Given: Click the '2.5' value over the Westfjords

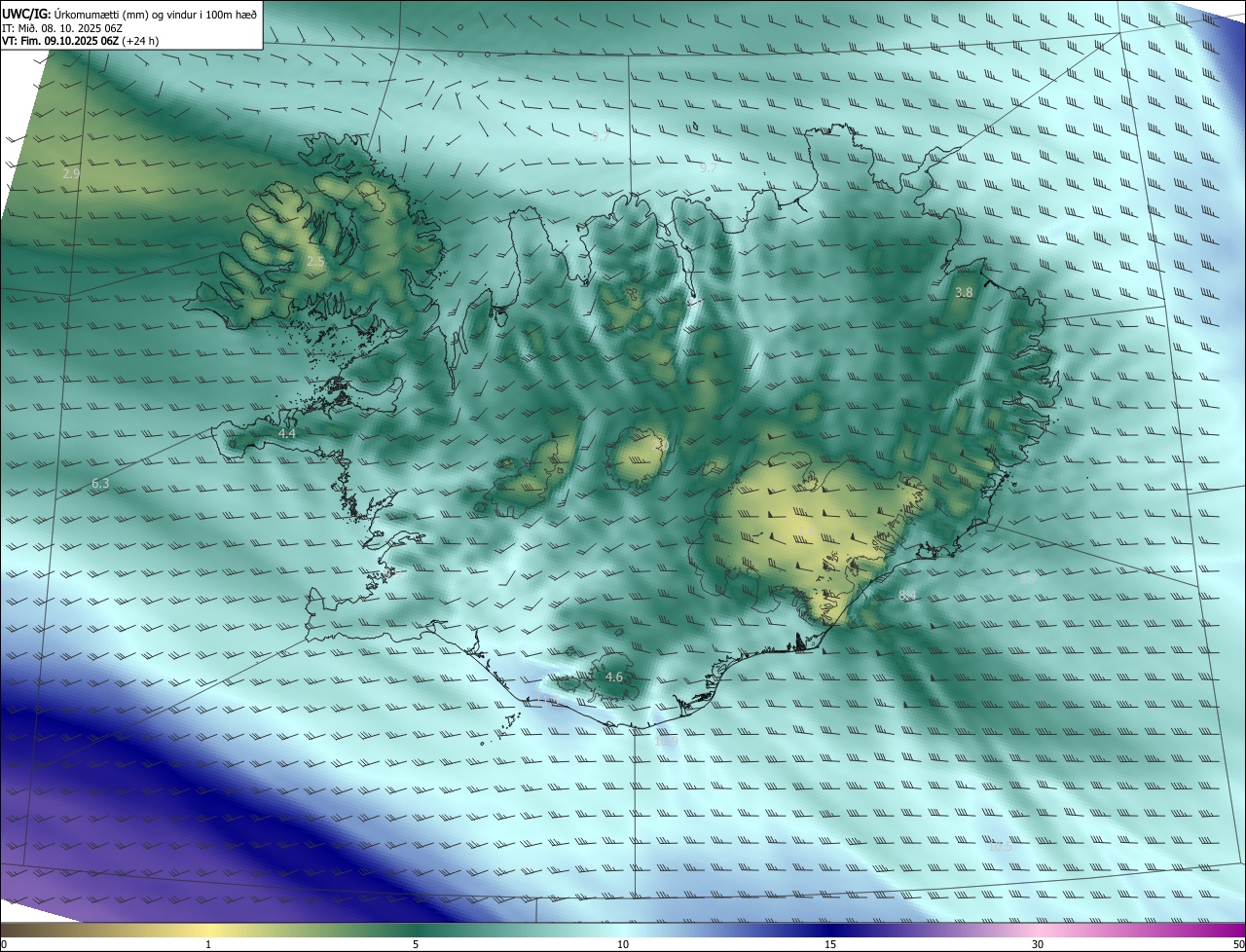Looking at the screenshot, I should coord(316,262).
